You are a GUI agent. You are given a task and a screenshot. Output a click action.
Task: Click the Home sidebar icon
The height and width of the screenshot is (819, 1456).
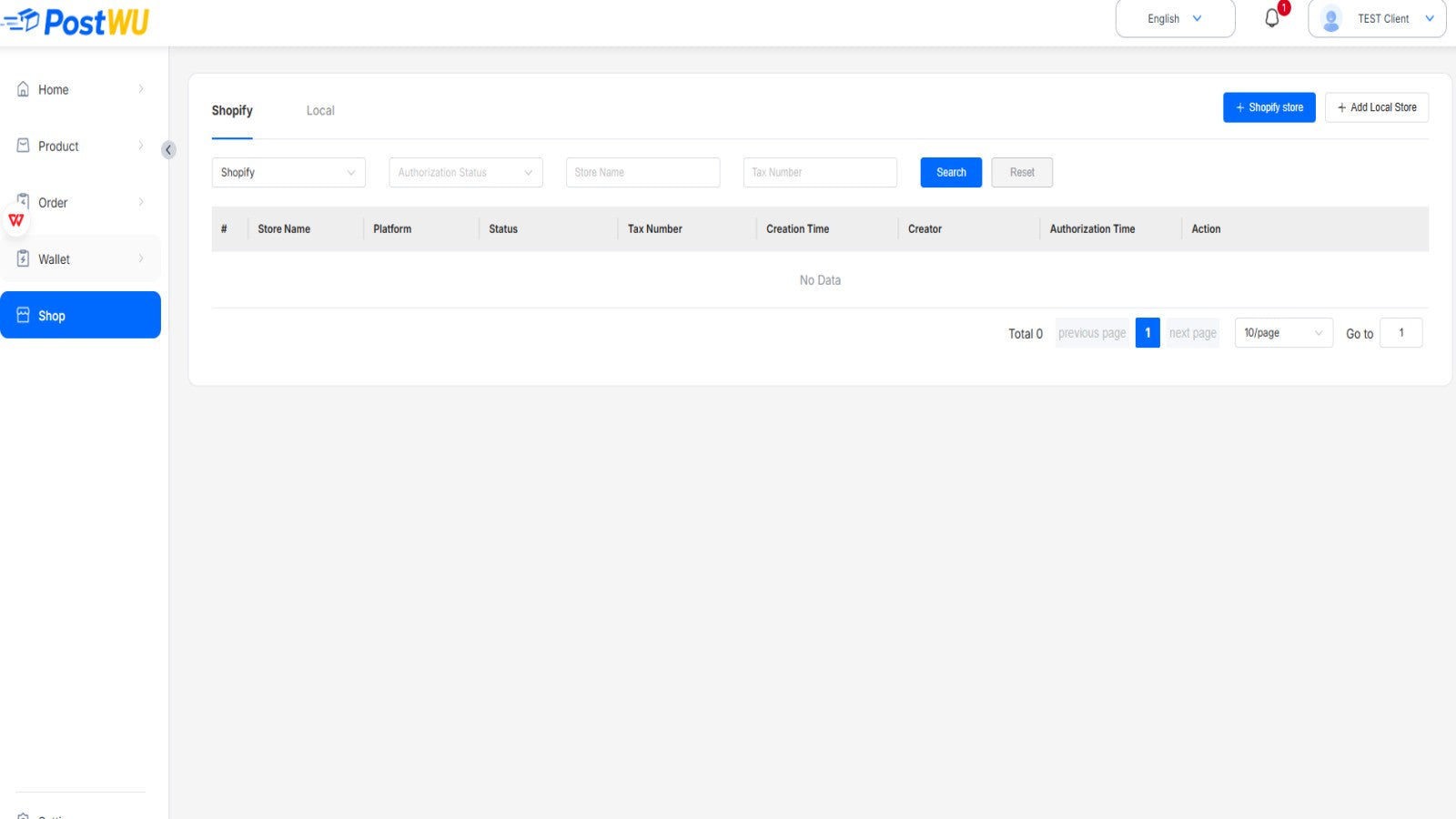[24, 89]
